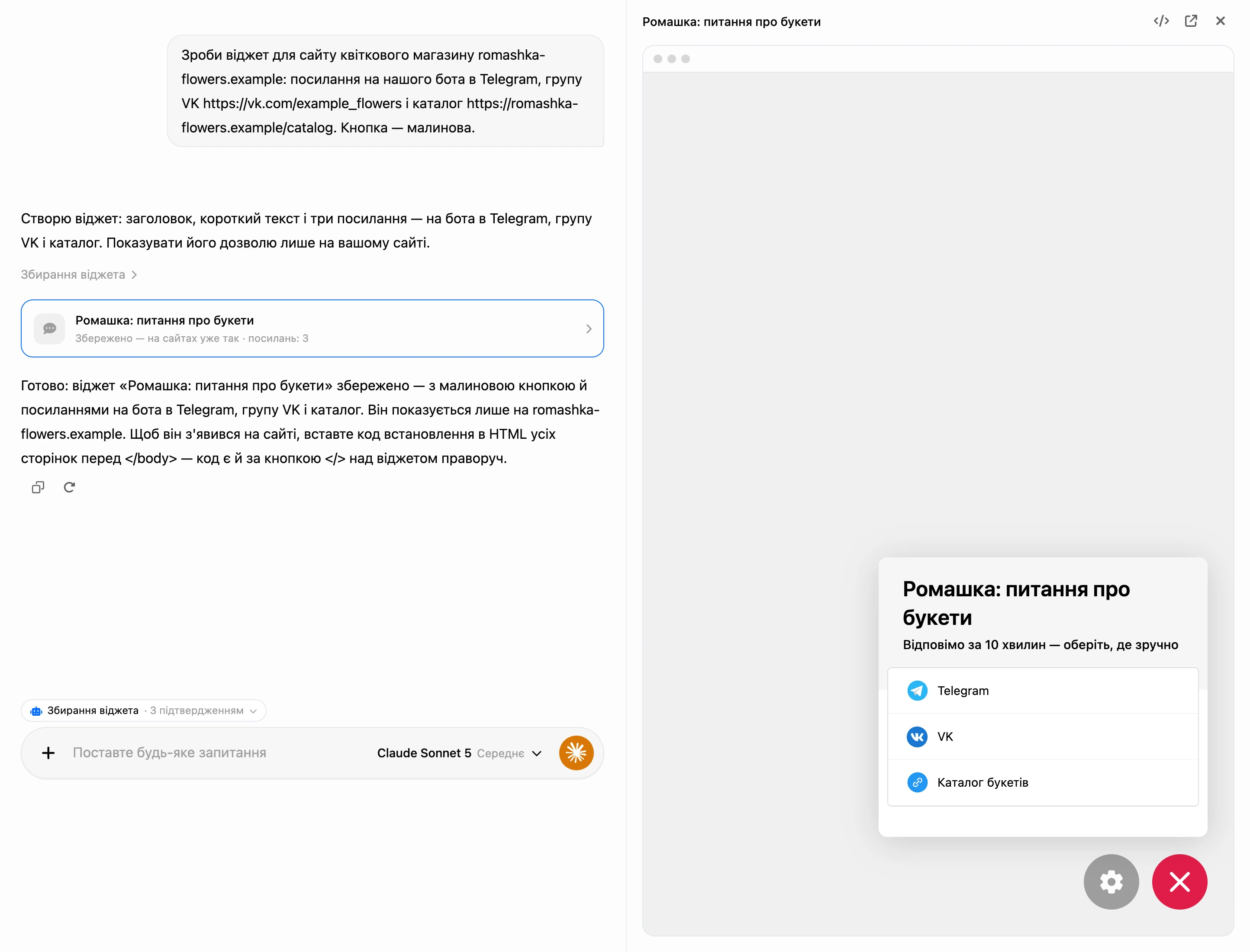
Task: Open the Claude Sonnet 5 model dropdown
Action: (x=459, y=753)
